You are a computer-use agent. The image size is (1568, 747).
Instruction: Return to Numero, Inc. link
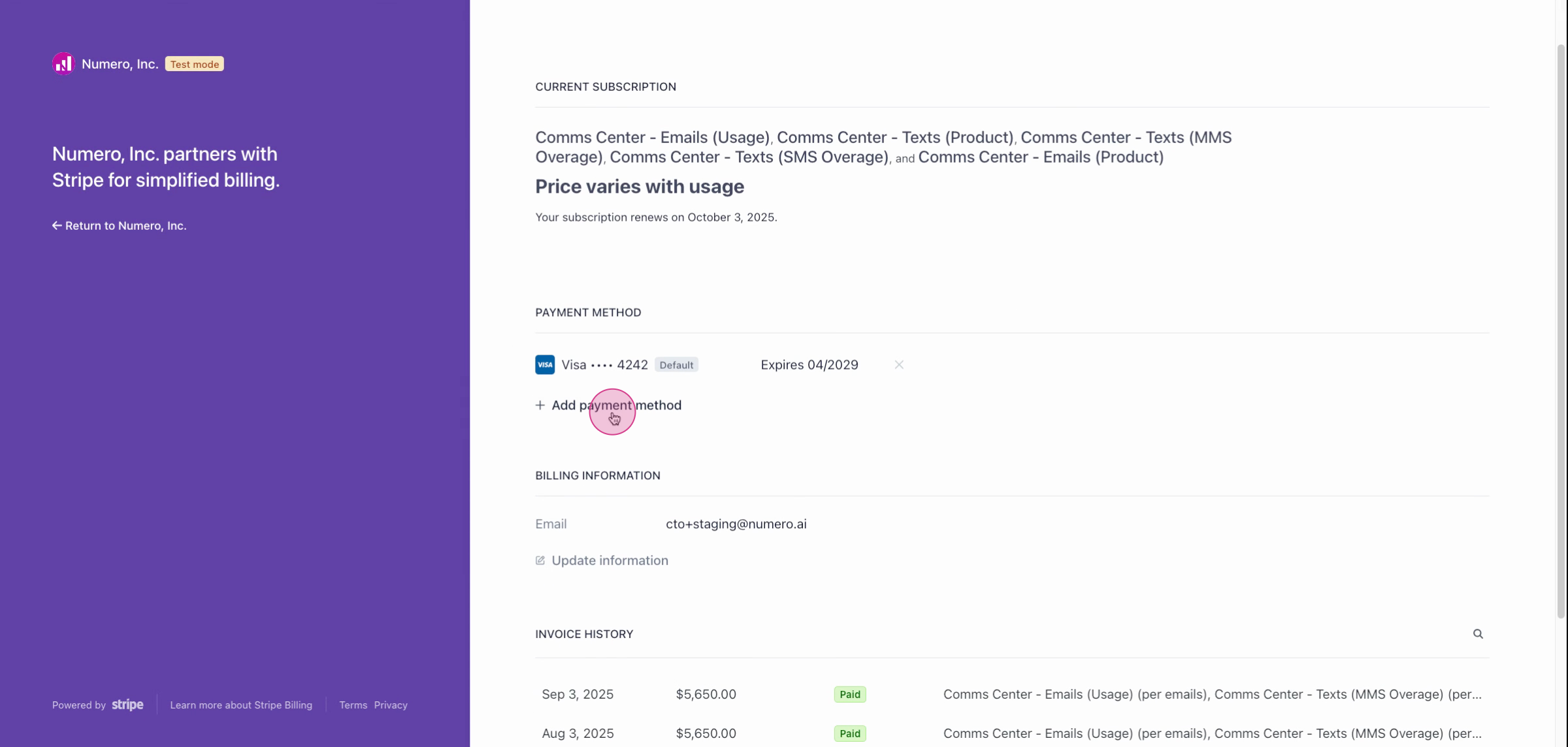click(125, 226)
